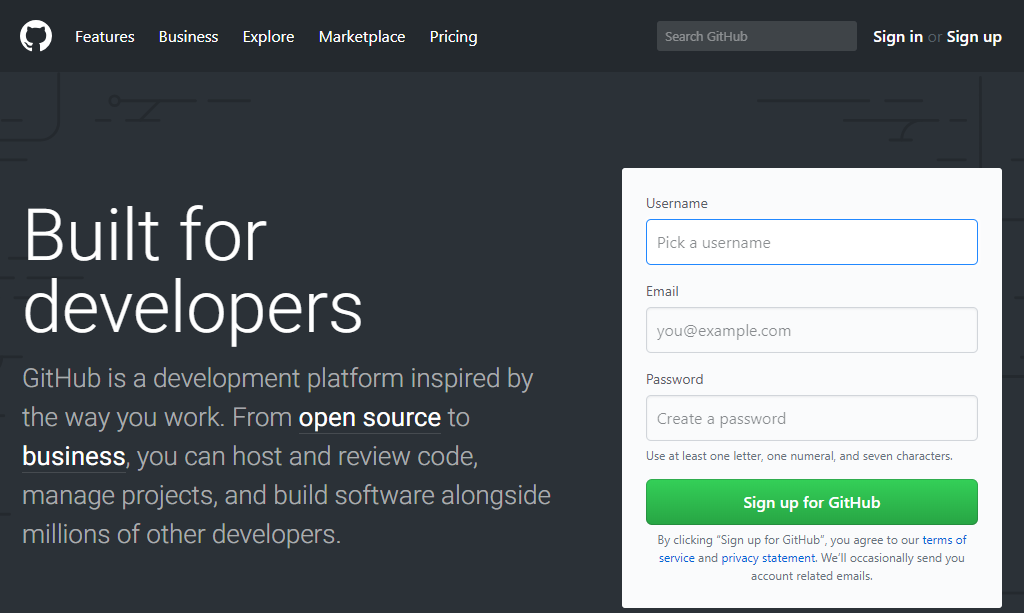Open the Explore navigation item
This screenshot has width=1024, height=613.
click(268, 37)
